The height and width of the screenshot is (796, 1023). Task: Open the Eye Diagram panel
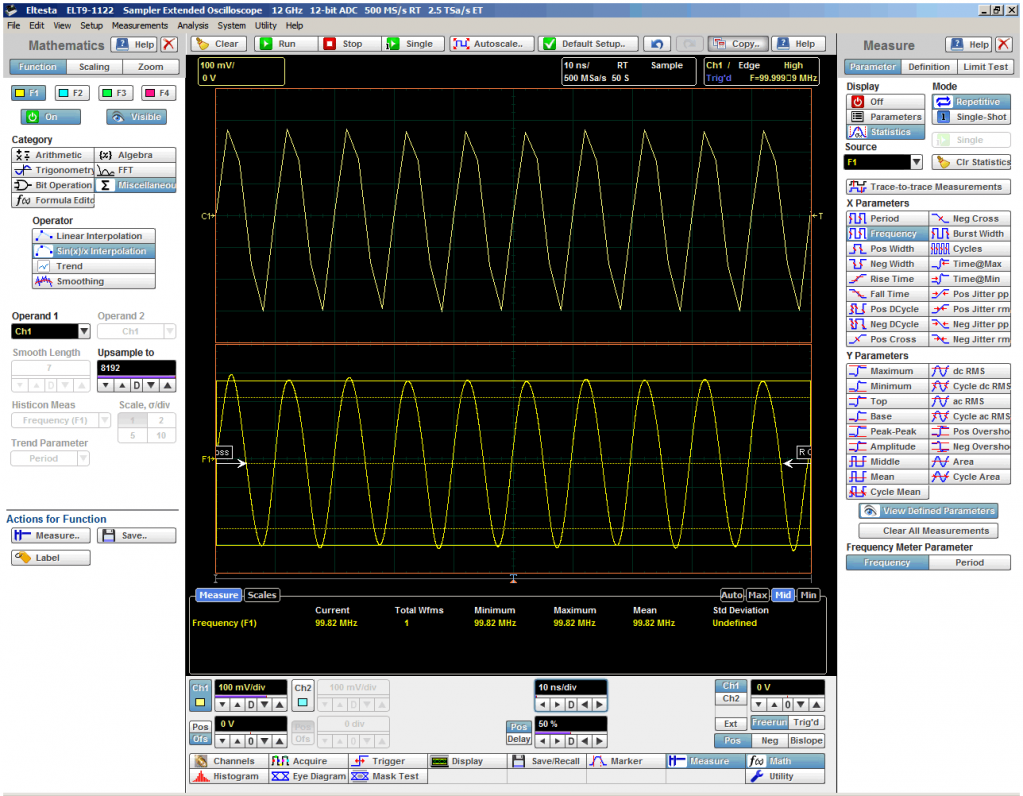point(306,776)
